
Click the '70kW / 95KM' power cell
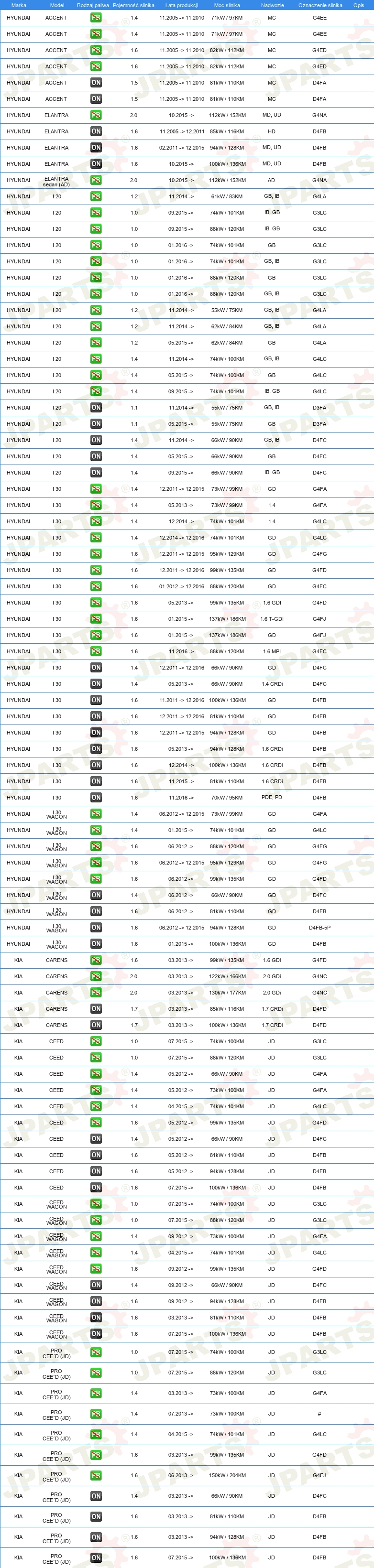click(227, 798)
